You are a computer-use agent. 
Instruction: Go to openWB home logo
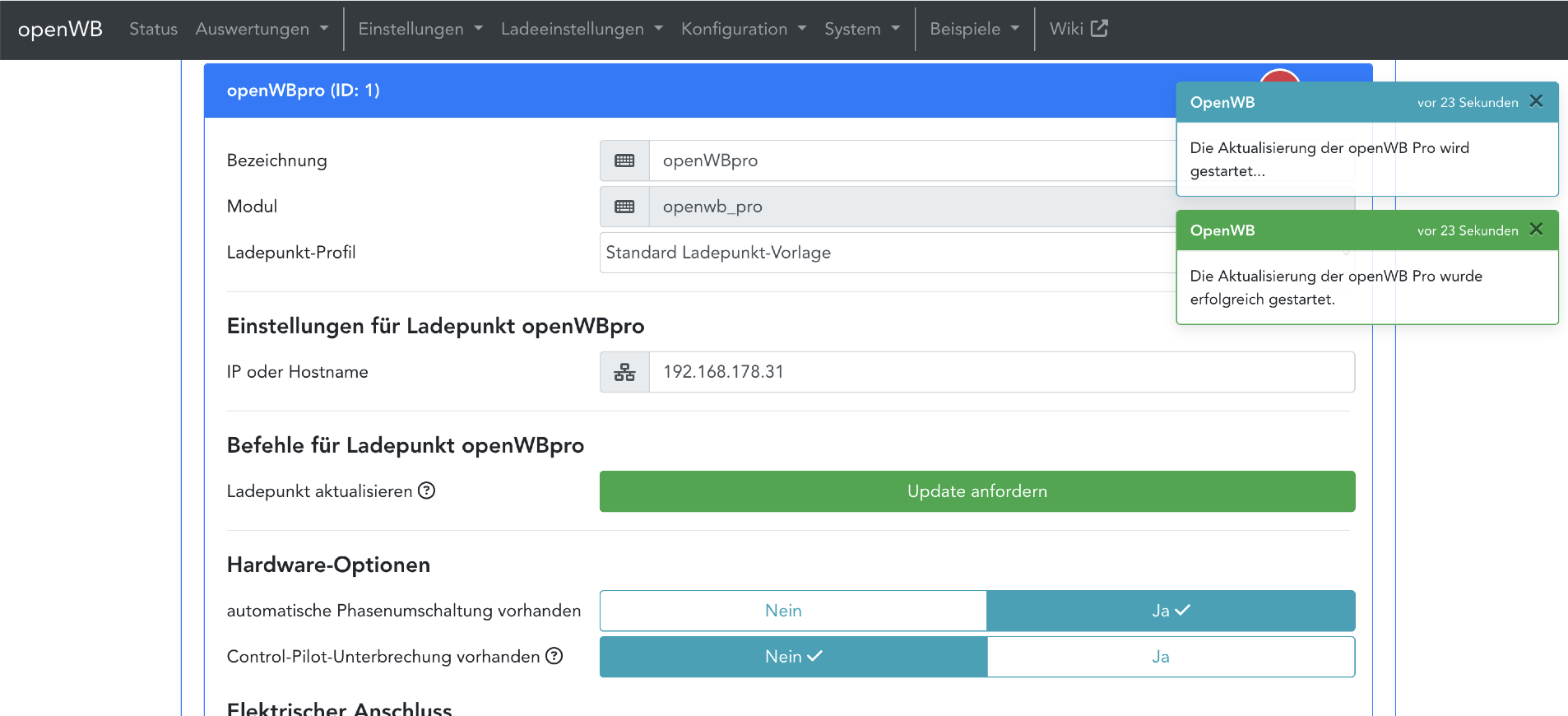(x=60, y=29)
